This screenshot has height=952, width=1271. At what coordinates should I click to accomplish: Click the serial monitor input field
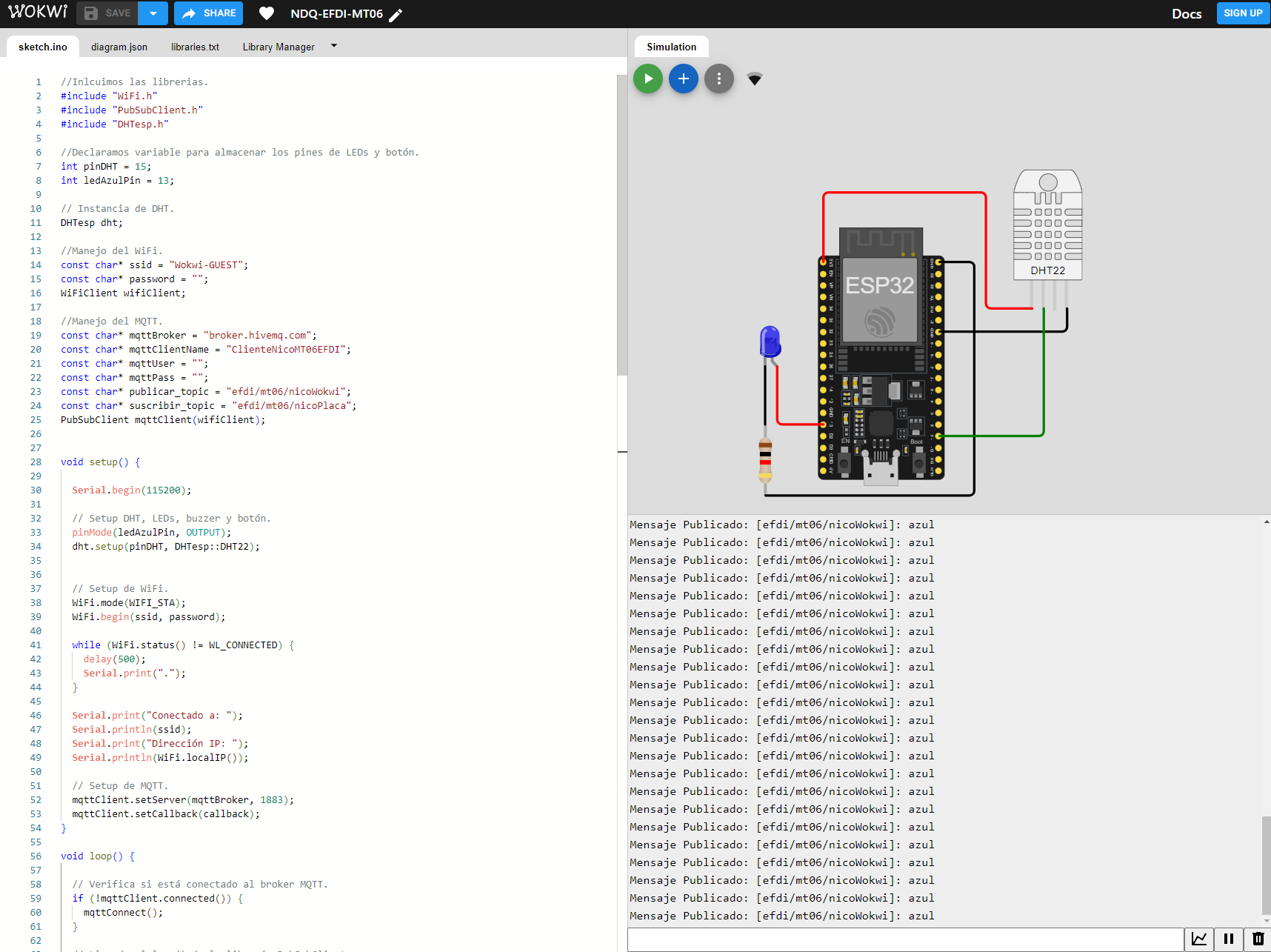pyautogui.click(x=905, y=939)
